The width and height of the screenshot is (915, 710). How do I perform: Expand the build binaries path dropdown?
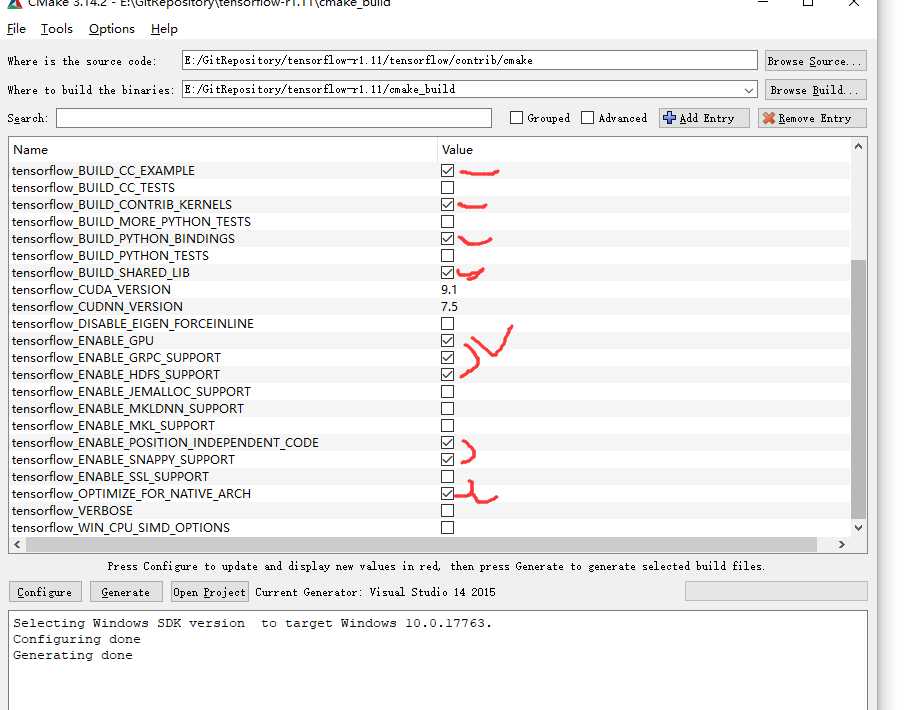click(x=749, y=90)
